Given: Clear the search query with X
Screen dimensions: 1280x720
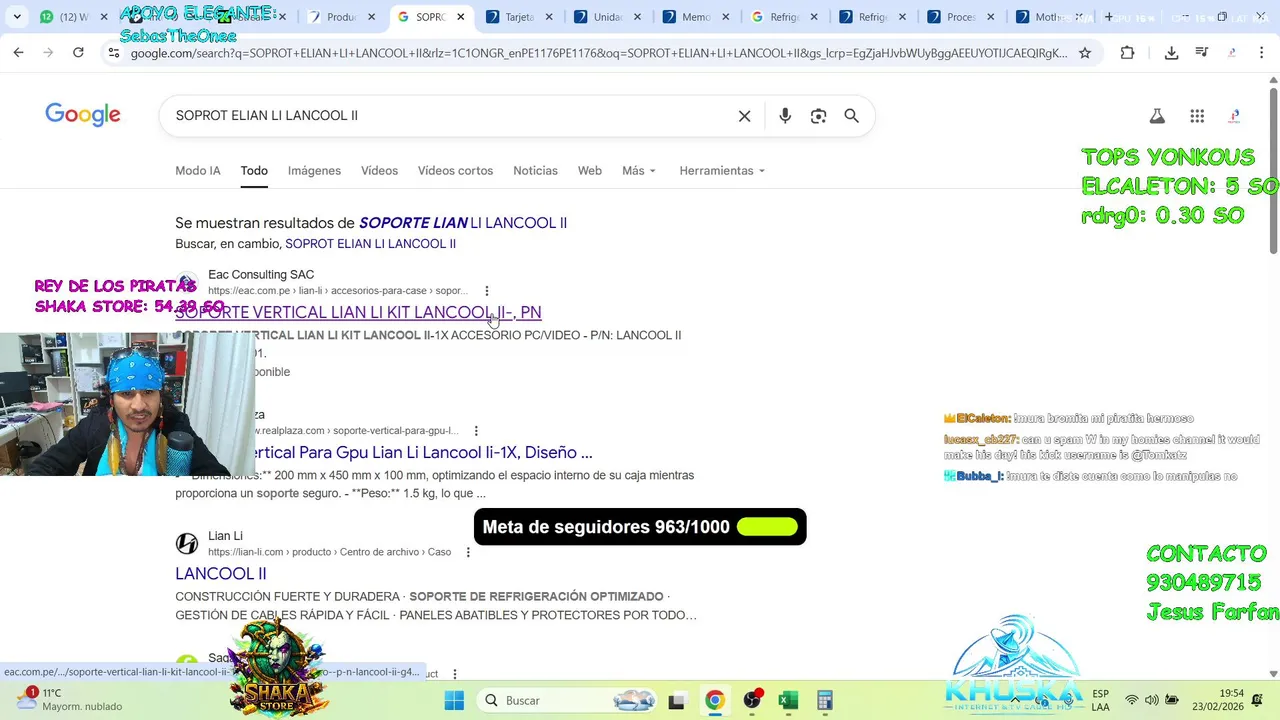Looking at the screenshot, I should click(744, 116).
